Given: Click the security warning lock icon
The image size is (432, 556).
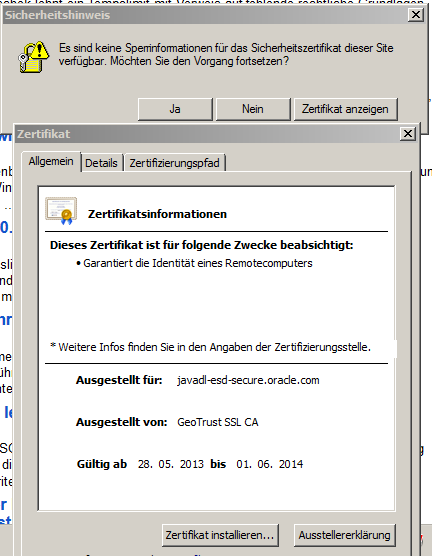Looking at the screenshot, I should [34, 57].
